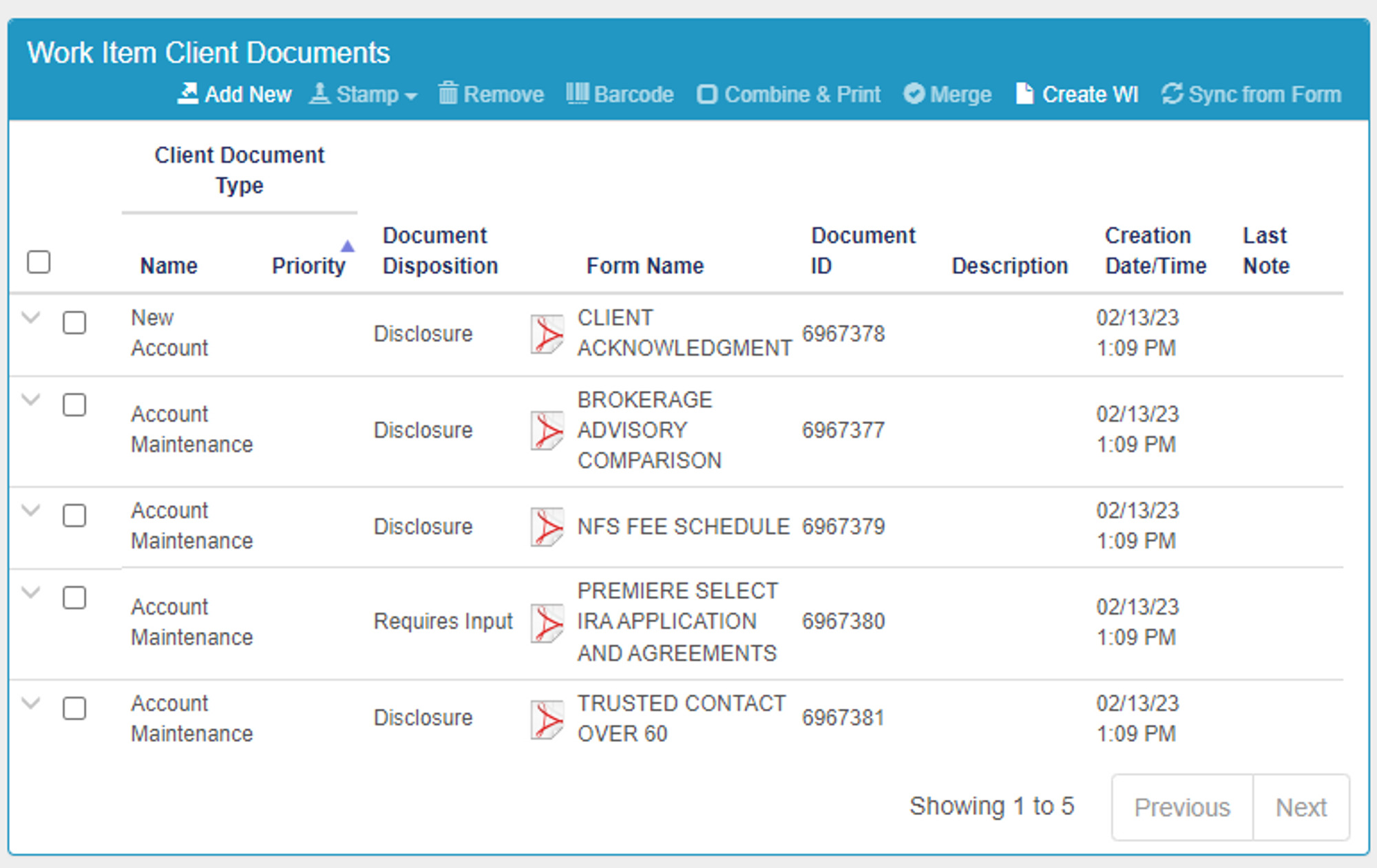Expand the CLIENT ACKNOWLEDGMENT row chevron

[31, 318]
